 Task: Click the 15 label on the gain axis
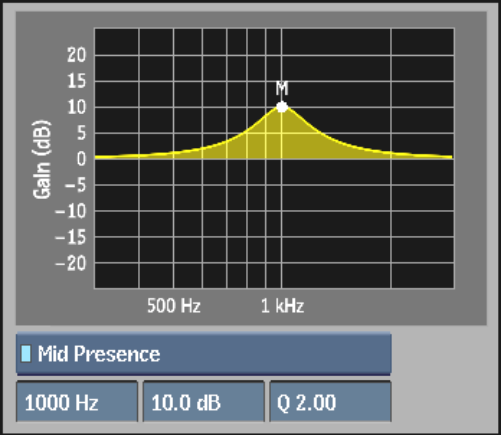click(x=77, y=81)
